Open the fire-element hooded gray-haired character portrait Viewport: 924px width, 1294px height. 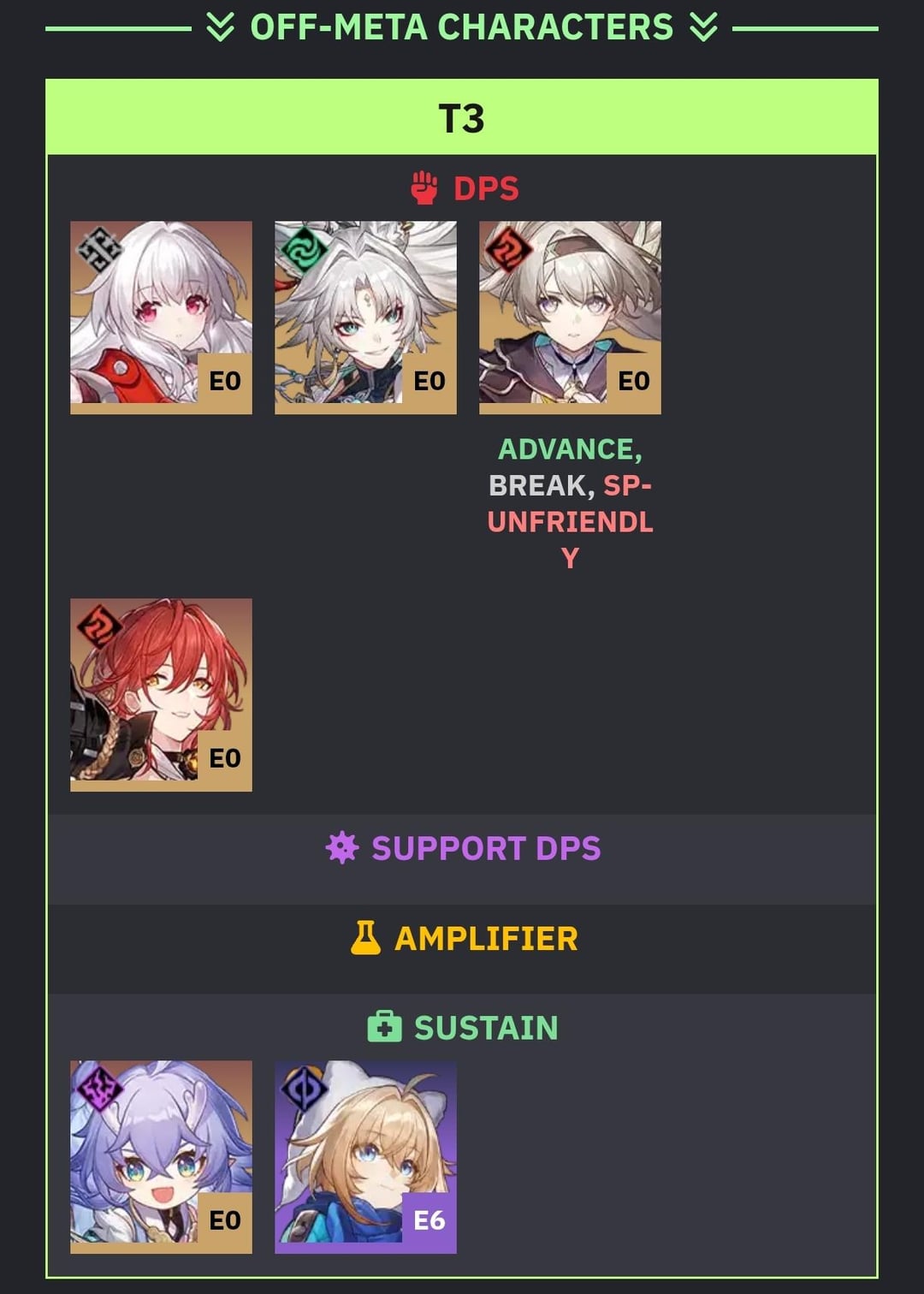pos(570,318)
